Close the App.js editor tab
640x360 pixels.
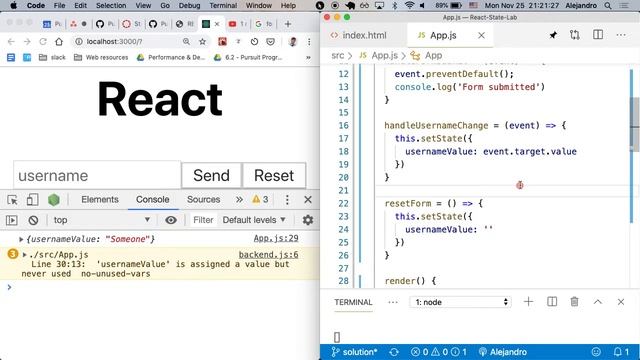[x=482, y=36]
